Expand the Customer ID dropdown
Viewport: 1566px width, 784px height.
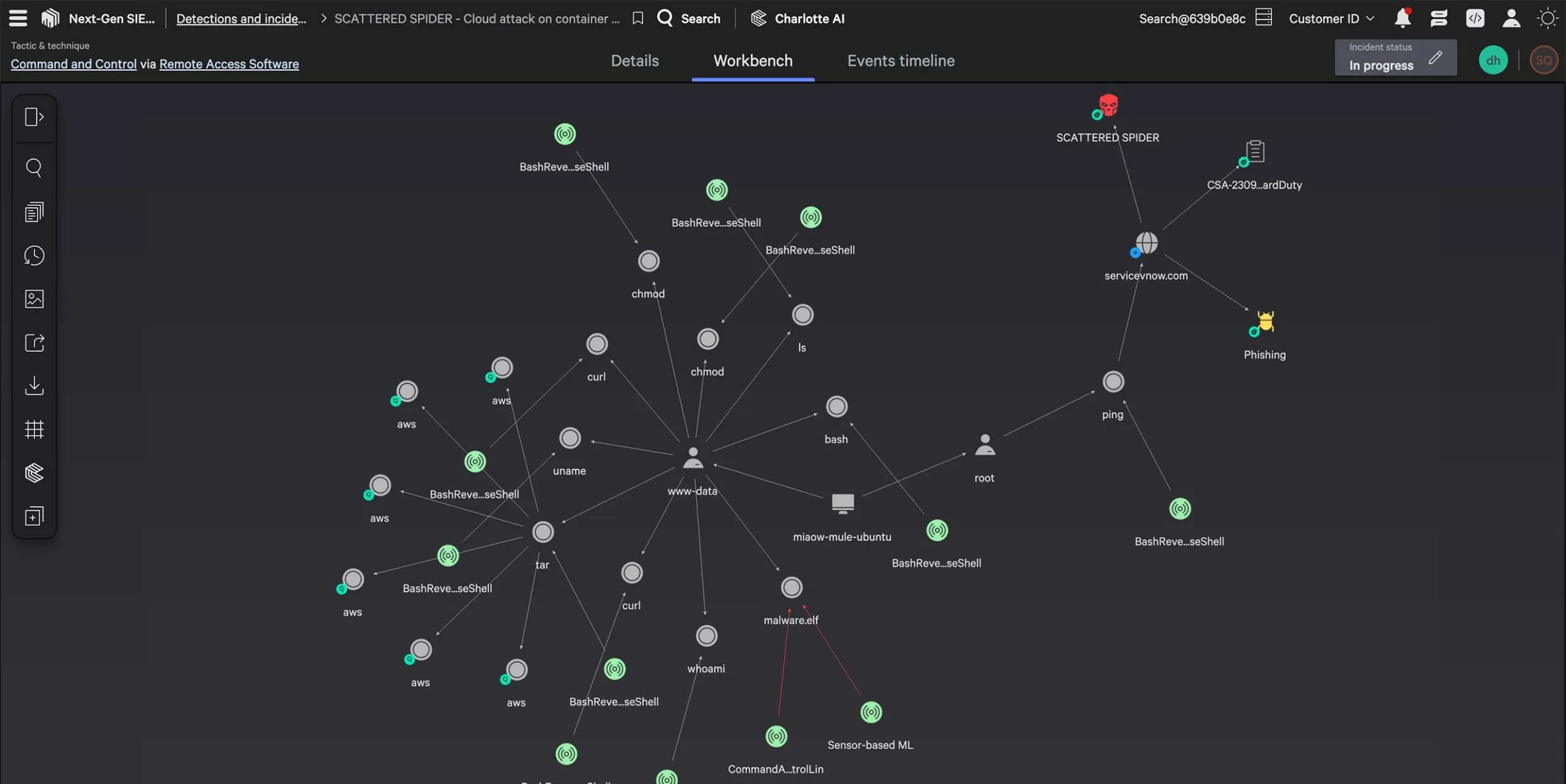[1331, 18]
